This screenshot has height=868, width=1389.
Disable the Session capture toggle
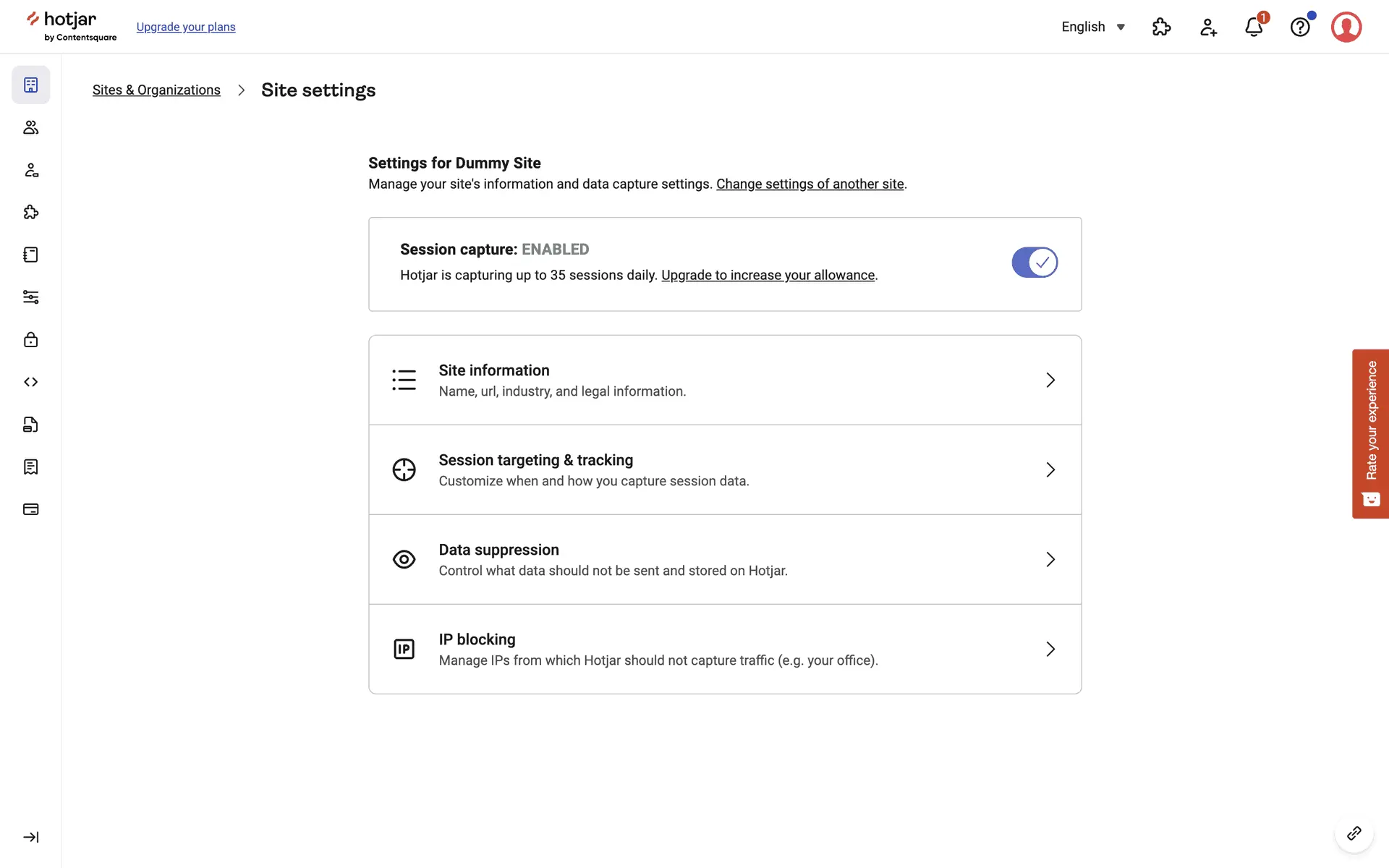click(1035, 263)
